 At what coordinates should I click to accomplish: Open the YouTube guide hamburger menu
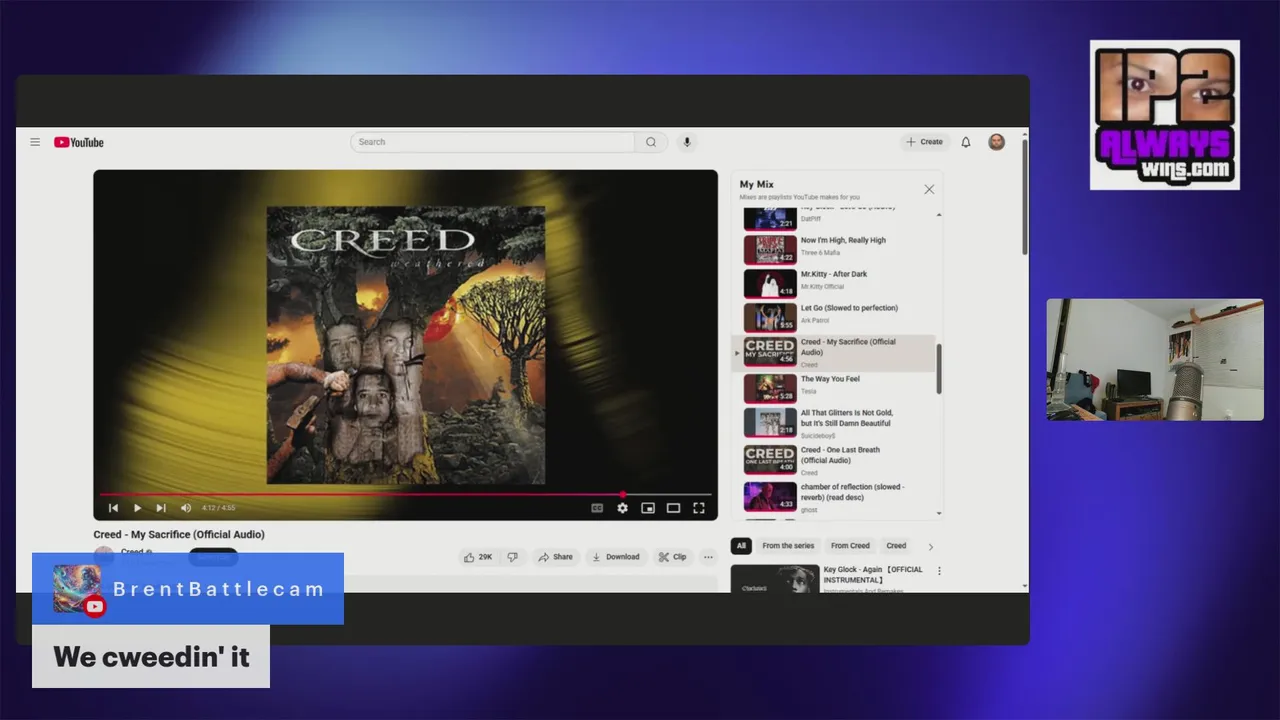(35, 142)
